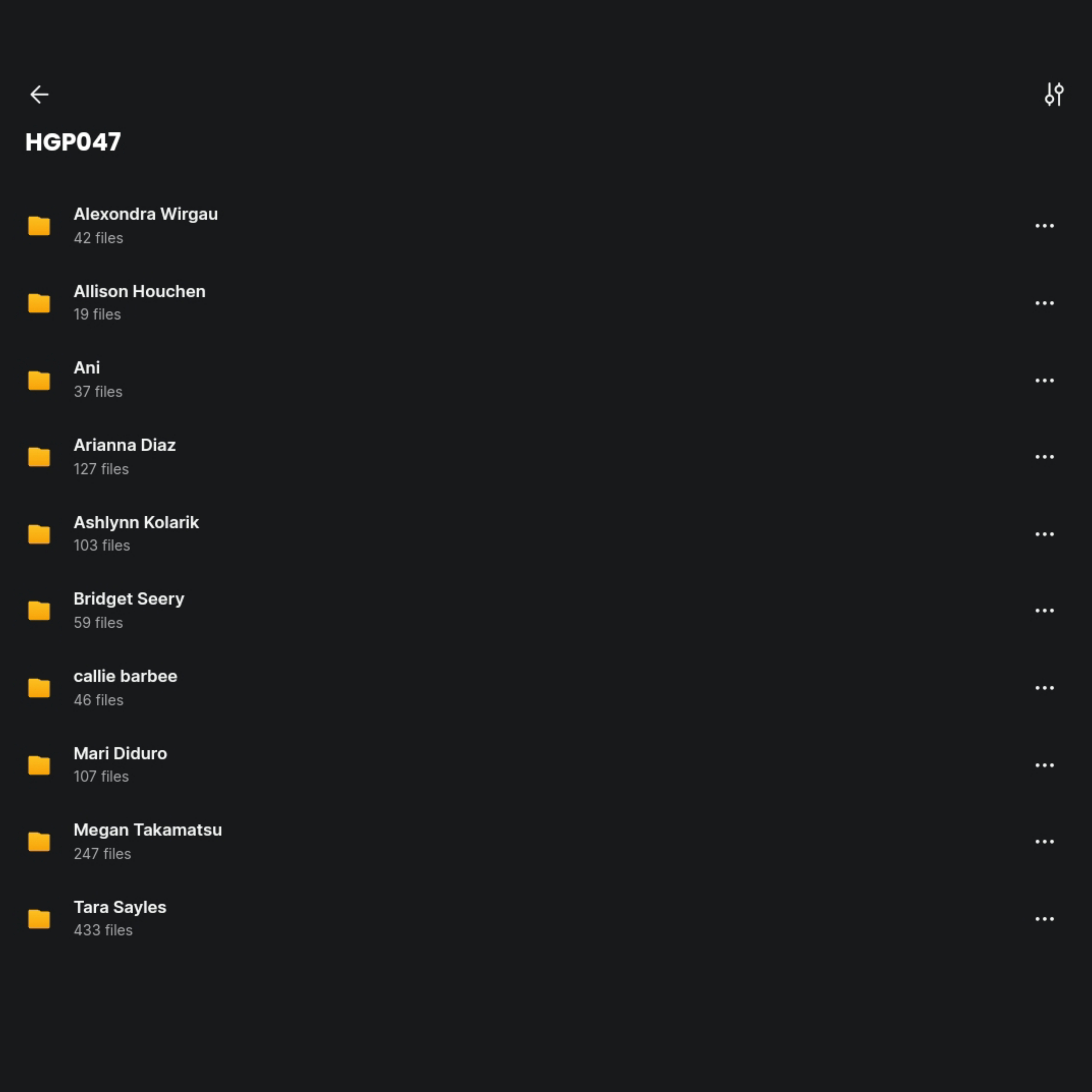Image resolution: width=1092 pixels, height=1092 pixels.
Task: Open options menu for Megan Takamatsu
Action: pyautogui.click(x=1044, y=842)
